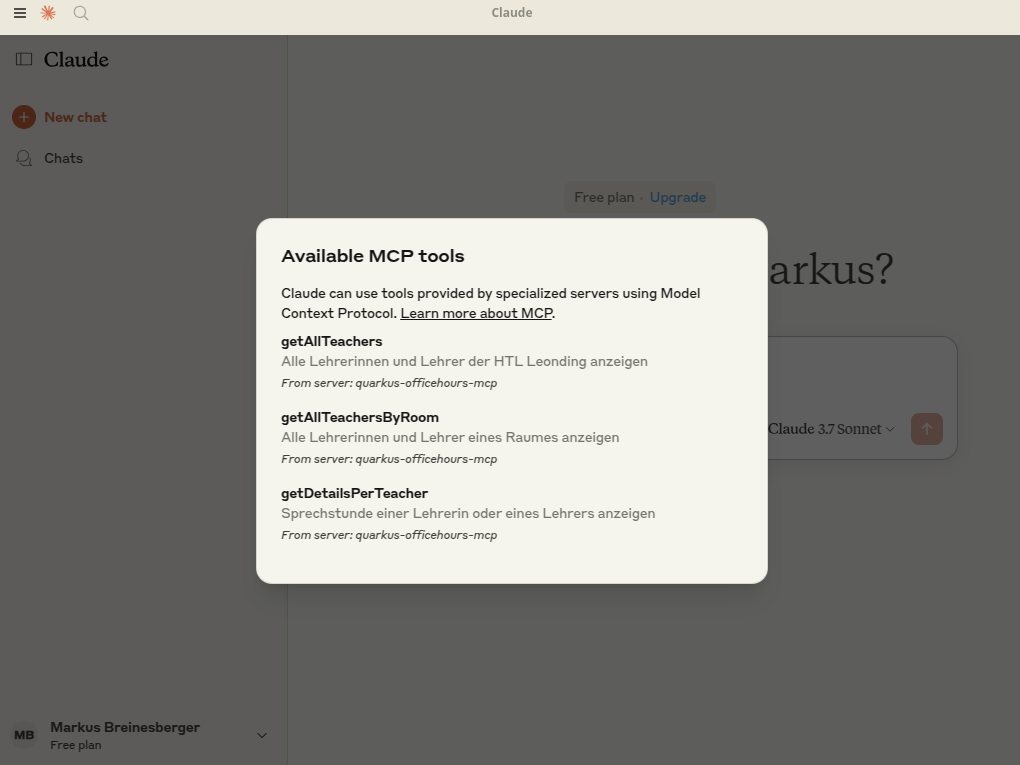This screenshot has width=1020, height=765.
Task: Expand the Markus Breinesberger account menu chevron
Action: 262,735
